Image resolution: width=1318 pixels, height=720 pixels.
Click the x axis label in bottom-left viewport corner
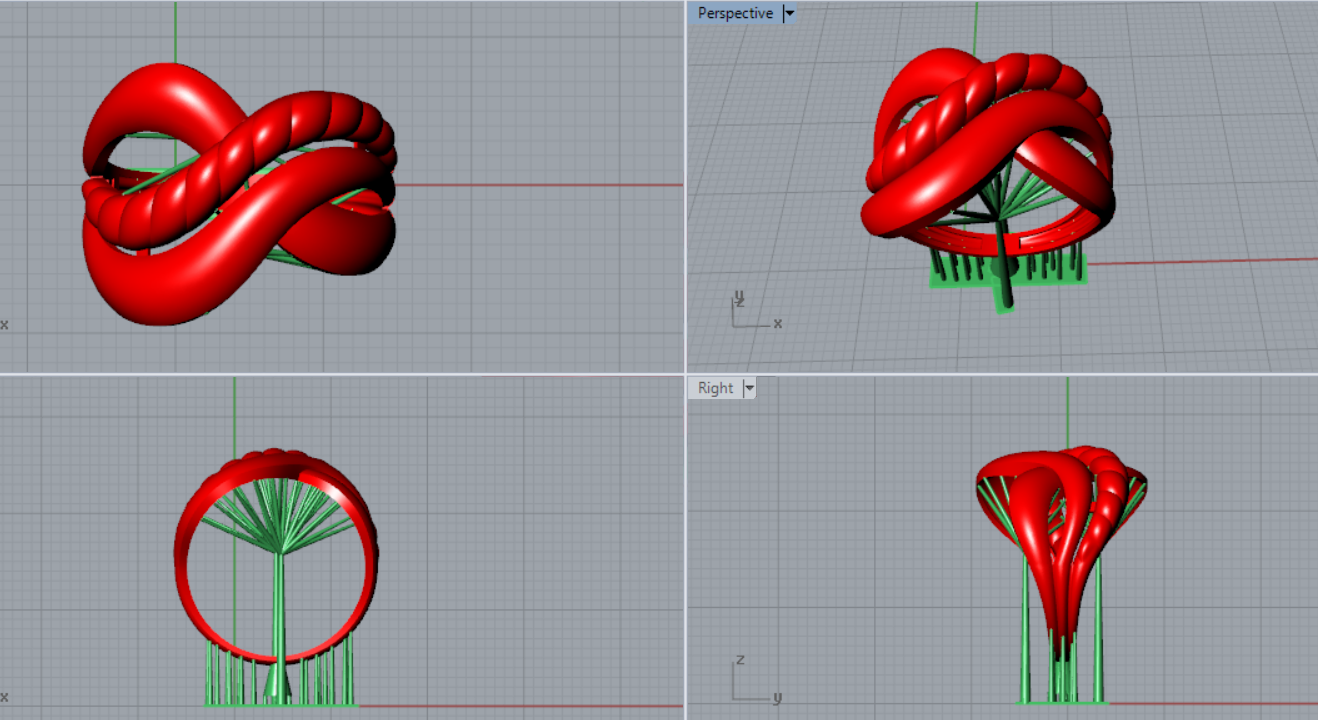click(x=4, y=696)
